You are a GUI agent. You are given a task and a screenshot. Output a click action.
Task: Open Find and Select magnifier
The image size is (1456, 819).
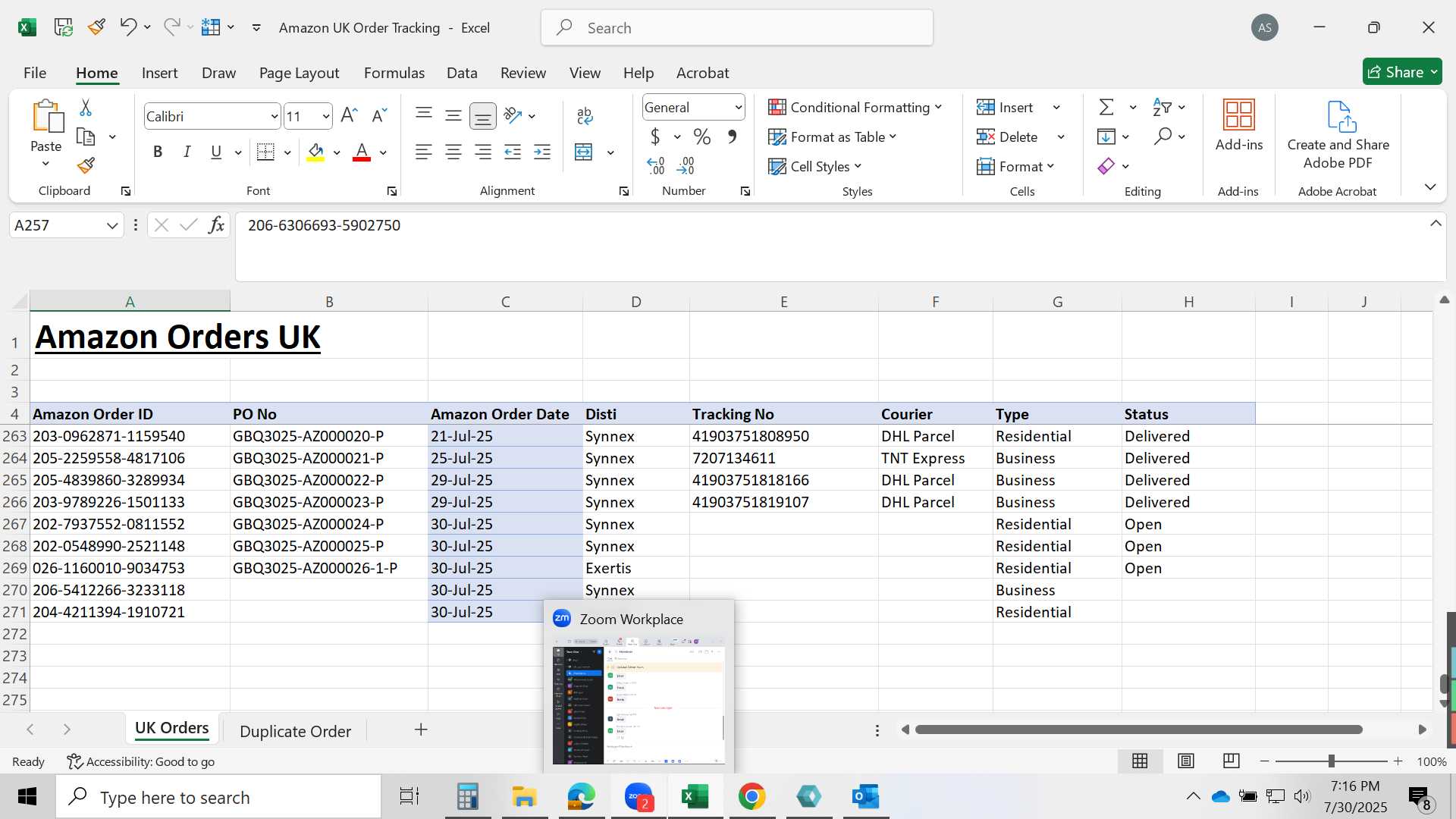pos(1163,136)
